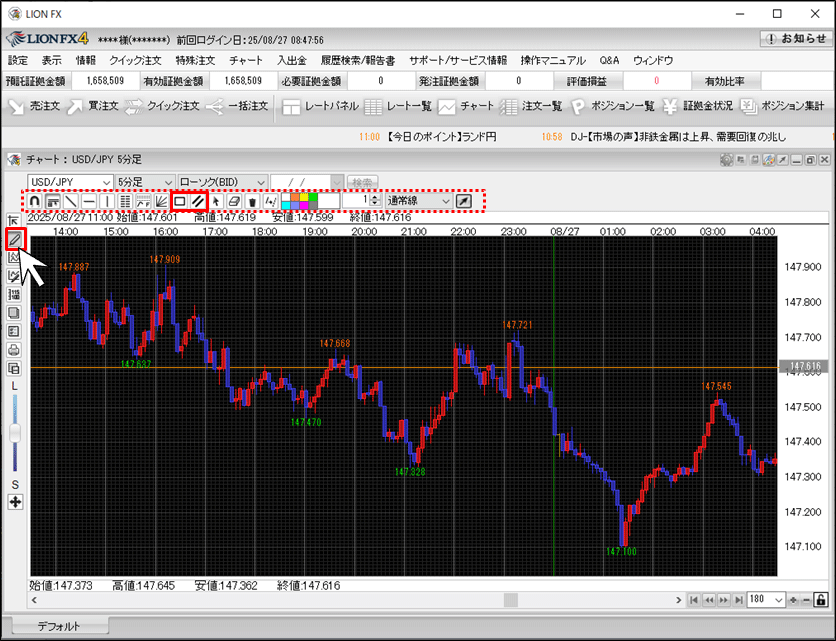This screenshot has width=836, height=641.
Task: Open the pencil drawing tools sidebar icon
Action: pyautogui.click(x=15, y=239)
